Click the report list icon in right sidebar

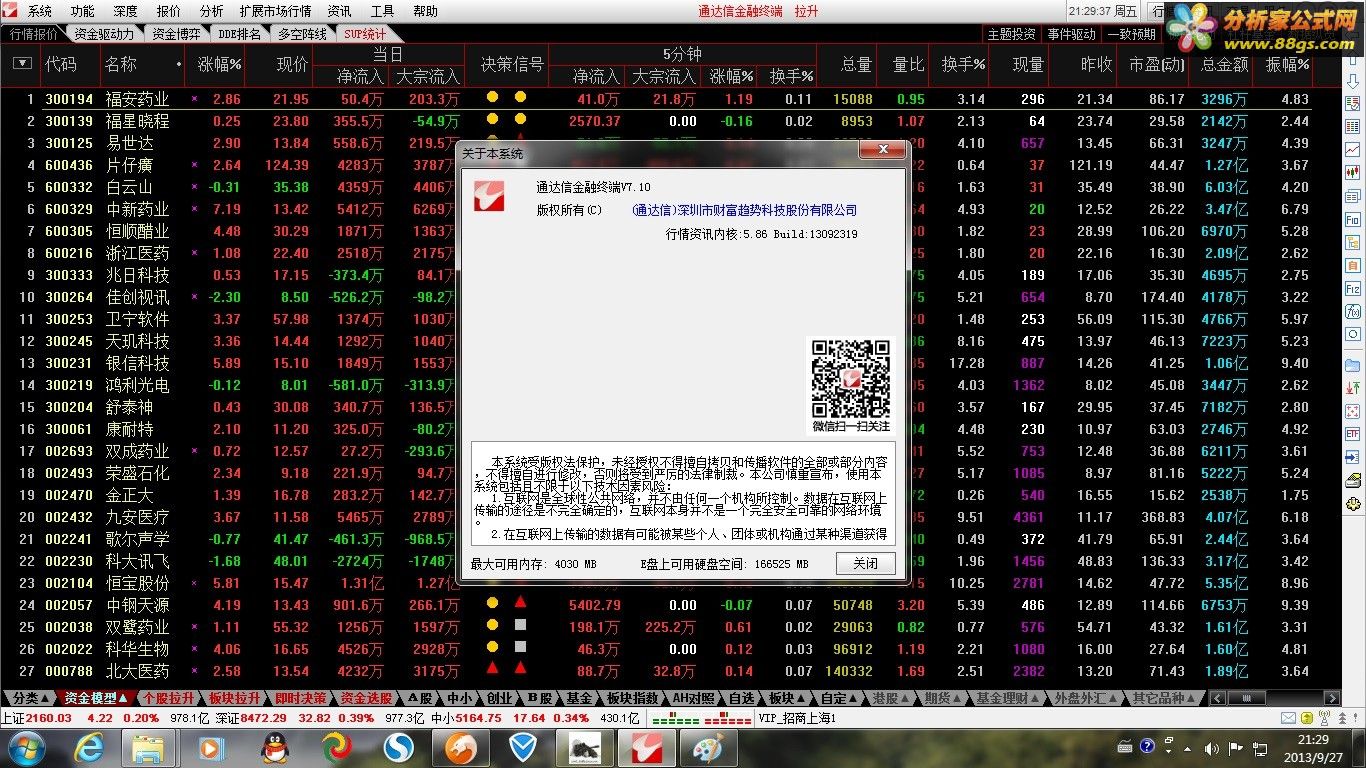(1352, 104)
